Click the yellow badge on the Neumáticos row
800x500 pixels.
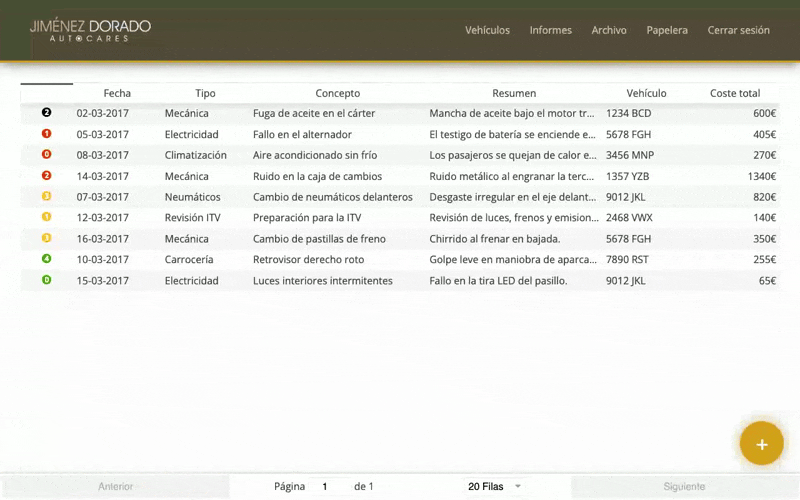(46, 196)
